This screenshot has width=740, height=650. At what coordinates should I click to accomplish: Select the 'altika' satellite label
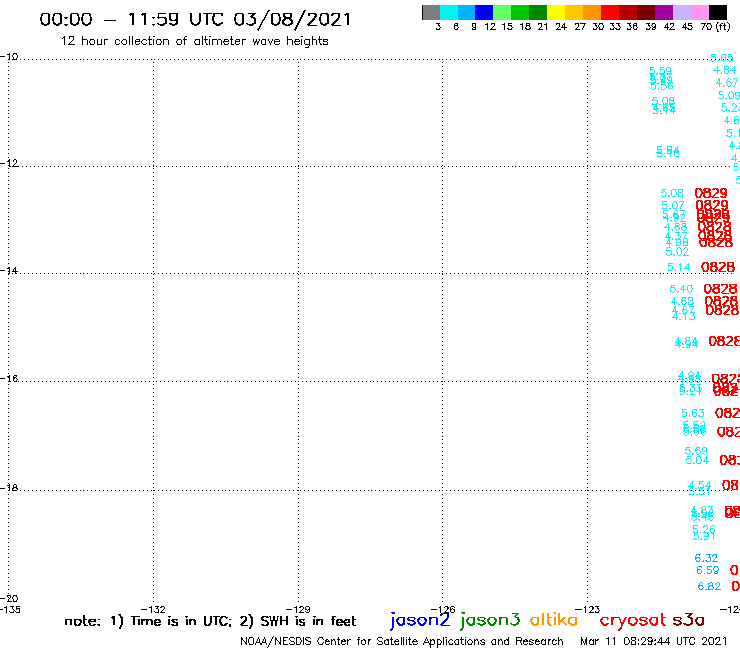[x=554, y=619]
